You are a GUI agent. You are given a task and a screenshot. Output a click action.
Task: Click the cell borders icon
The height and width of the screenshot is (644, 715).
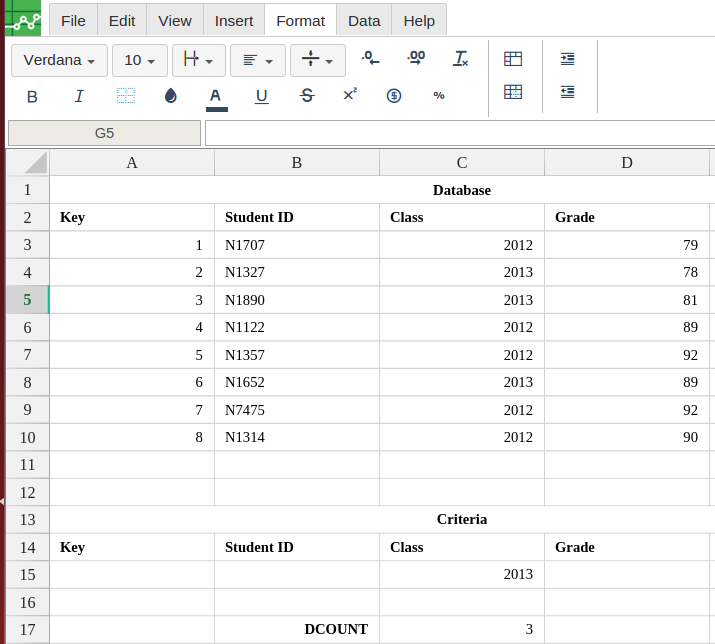point(125,96)
